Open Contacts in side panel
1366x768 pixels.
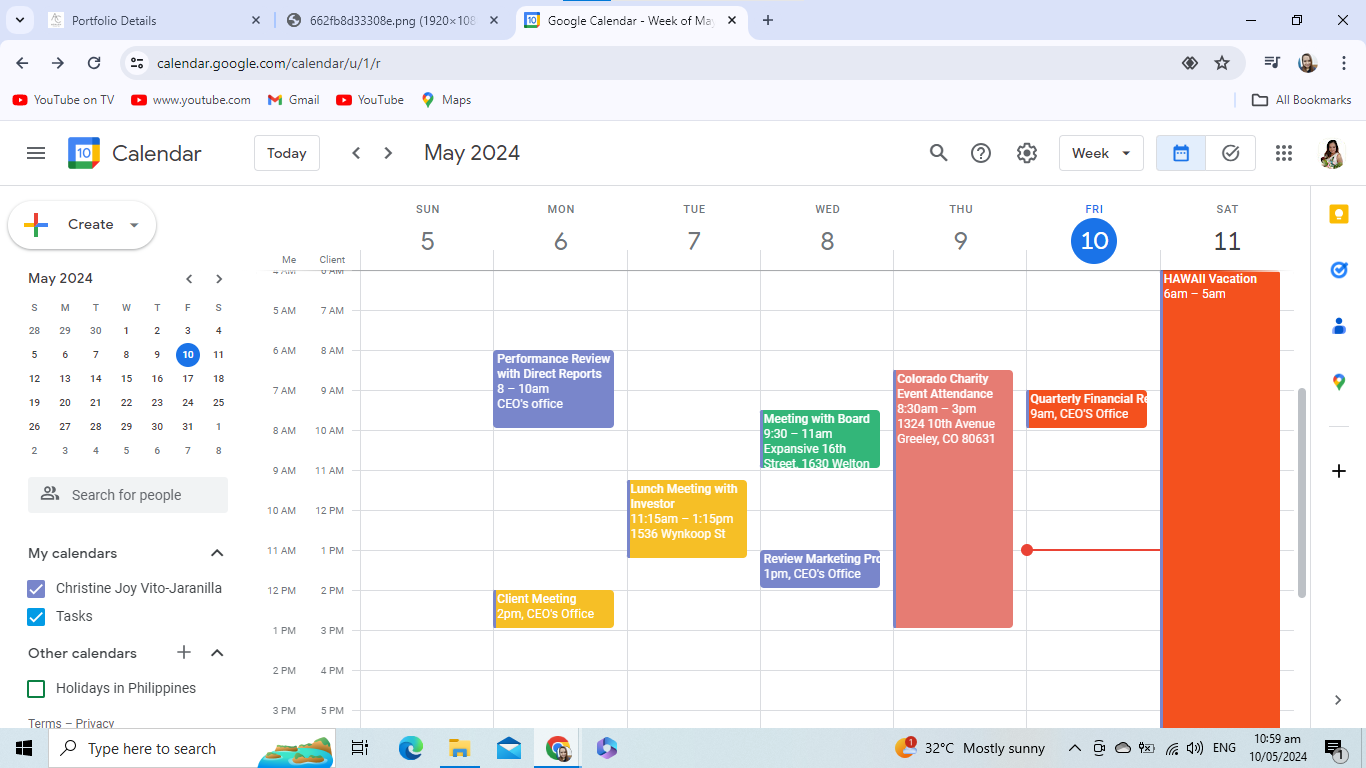1339,326
